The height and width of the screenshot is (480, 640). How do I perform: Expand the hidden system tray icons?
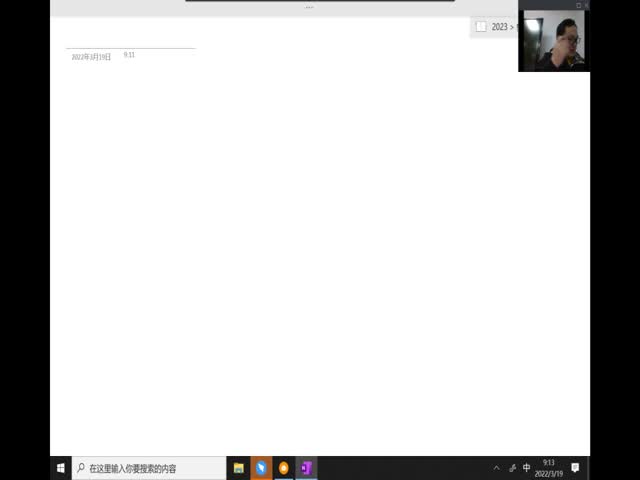tap(496, 468)
